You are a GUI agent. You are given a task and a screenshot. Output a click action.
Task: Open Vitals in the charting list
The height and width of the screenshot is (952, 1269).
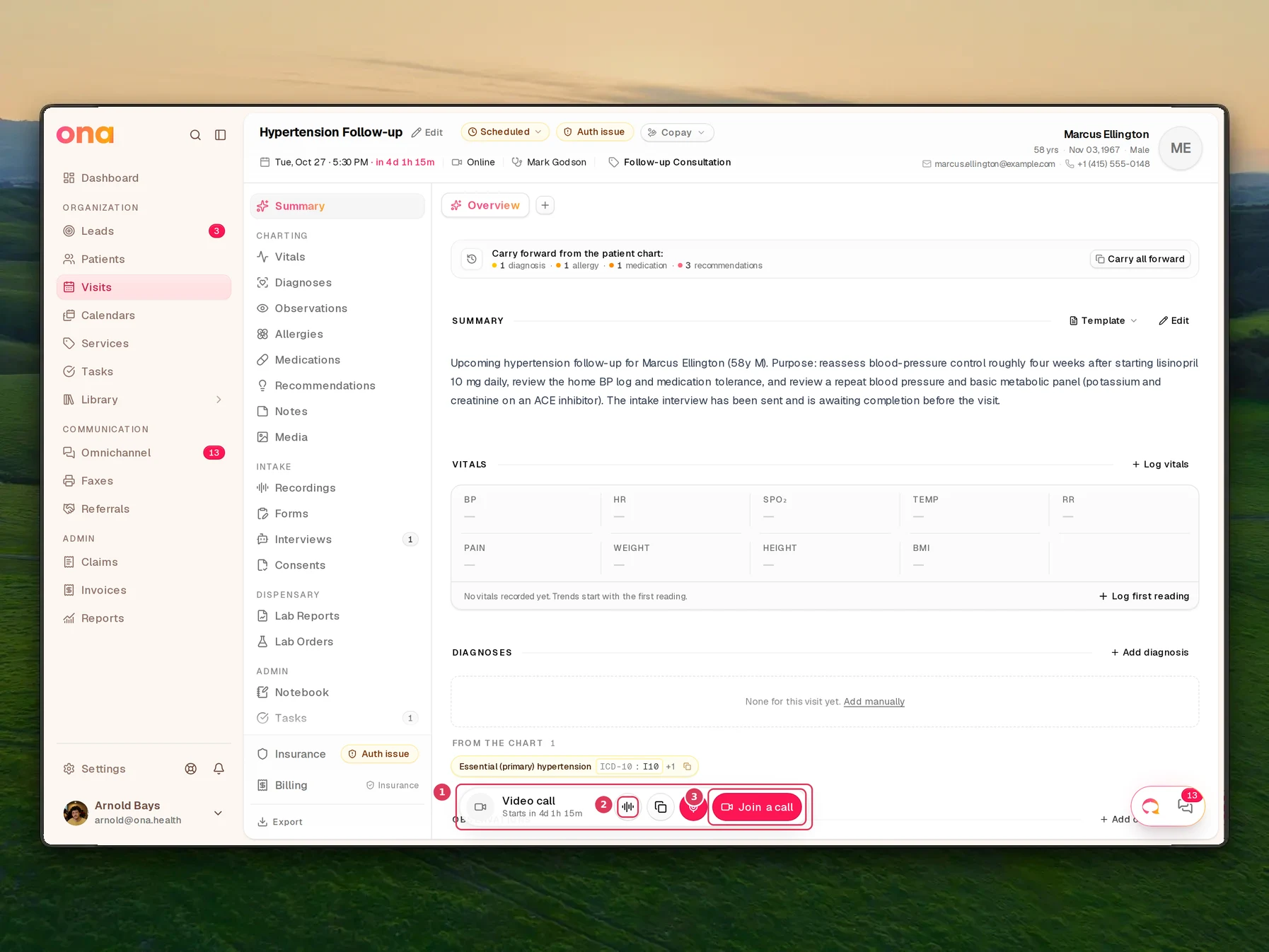(x=337, y=257)
